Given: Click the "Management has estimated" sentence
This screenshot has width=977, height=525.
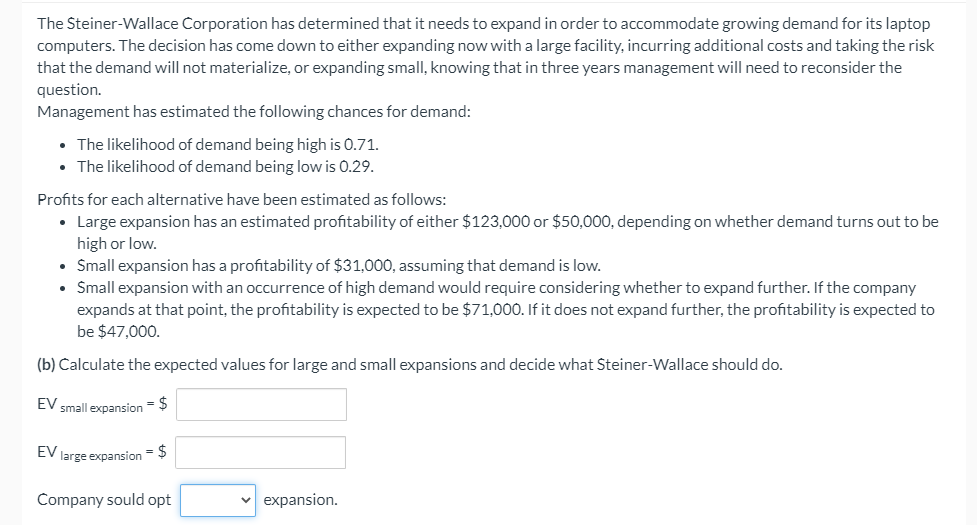Looking at the screenshot, I should tap(254, 111).
